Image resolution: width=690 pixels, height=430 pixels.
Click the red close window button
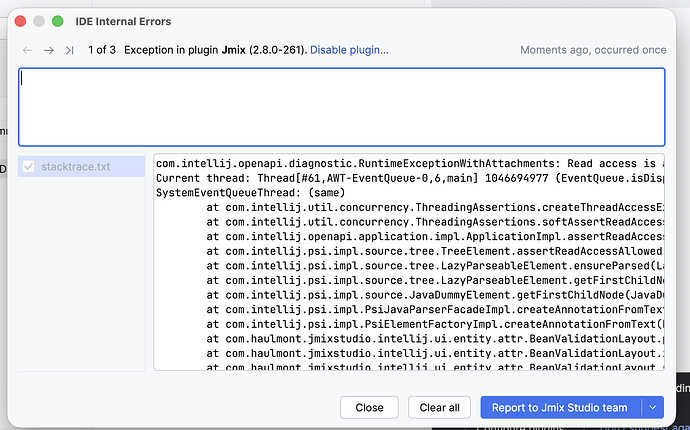20,21
